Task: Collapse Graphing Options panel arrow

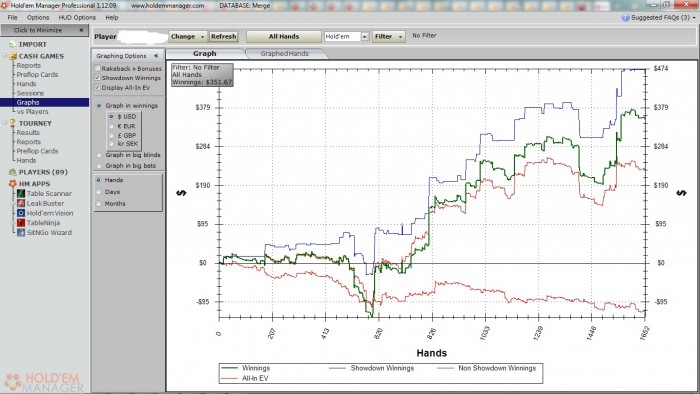Action: pos(156,56)
